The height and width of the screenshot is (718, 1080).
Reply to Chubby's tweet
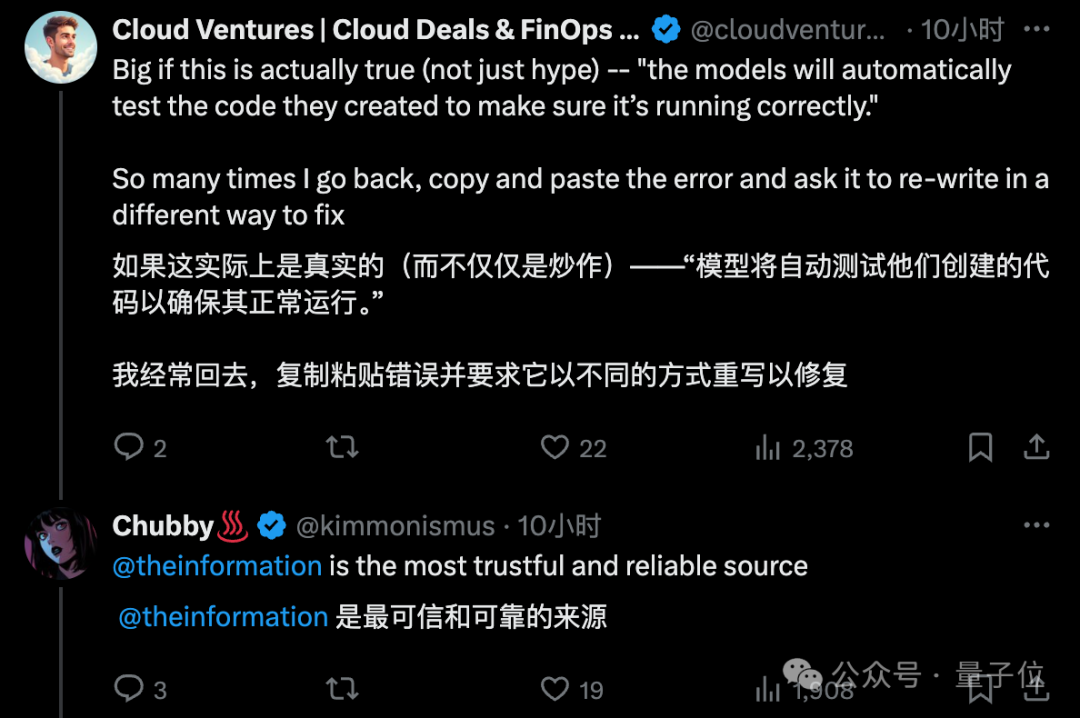pyautogui.click(x=140, y=688)
